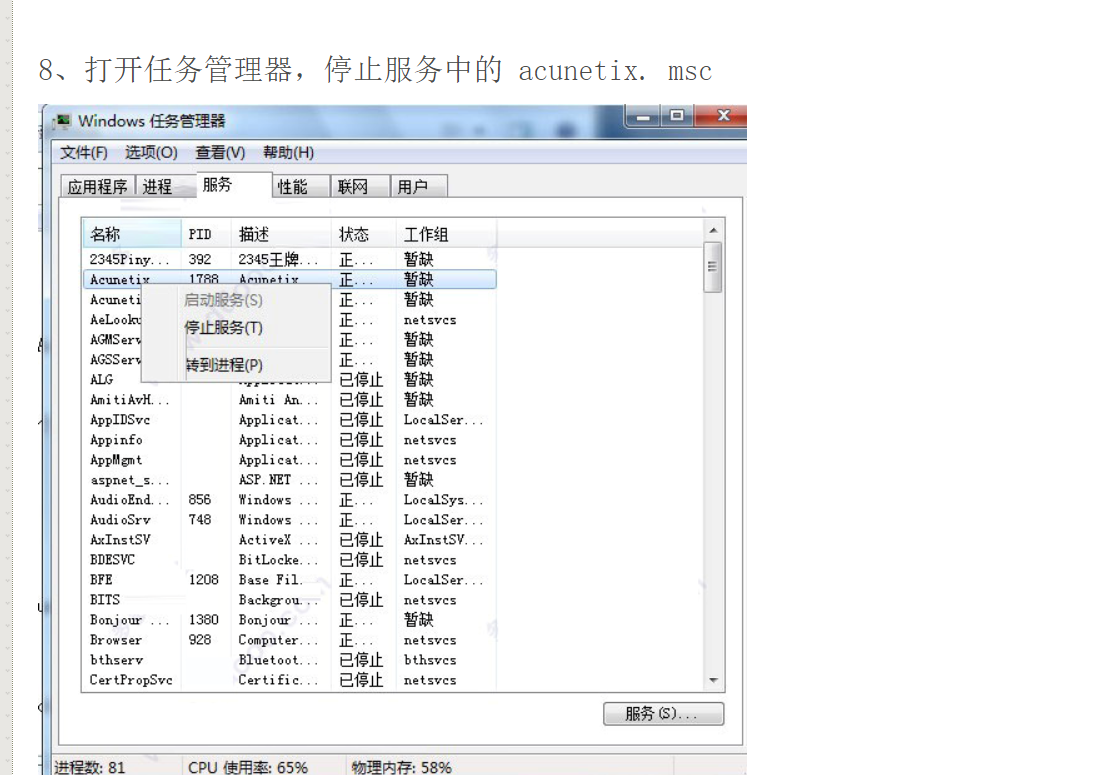Select the AppIDSvc service row

[x=290, y=420]
